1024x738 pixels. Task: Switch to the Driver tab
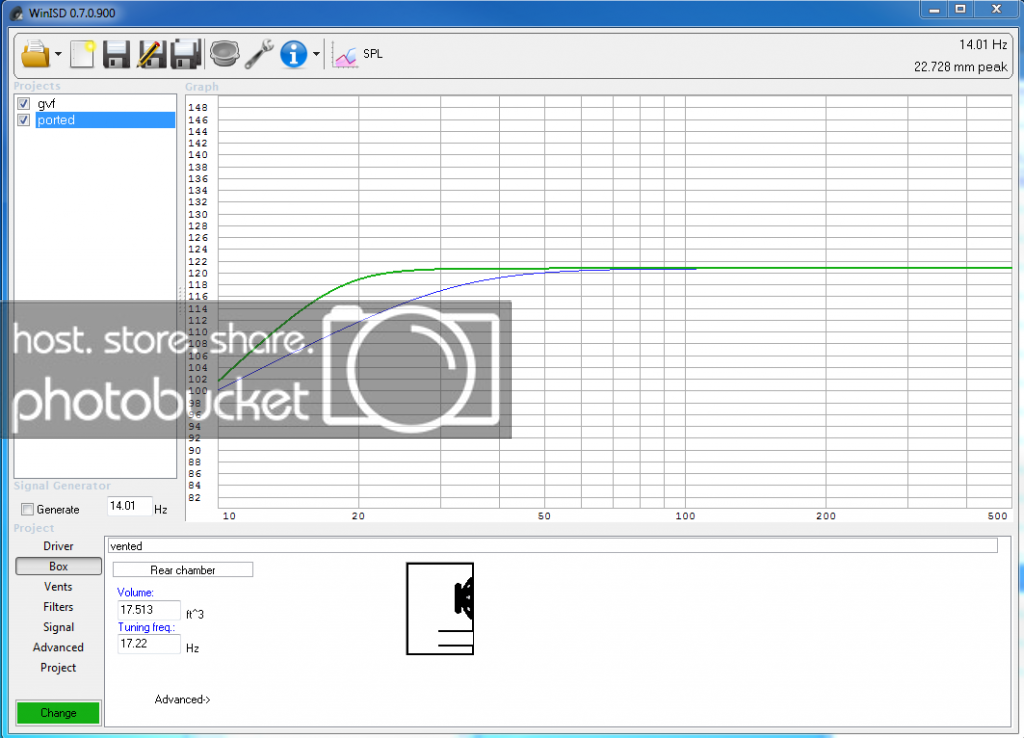coord(58,546)
